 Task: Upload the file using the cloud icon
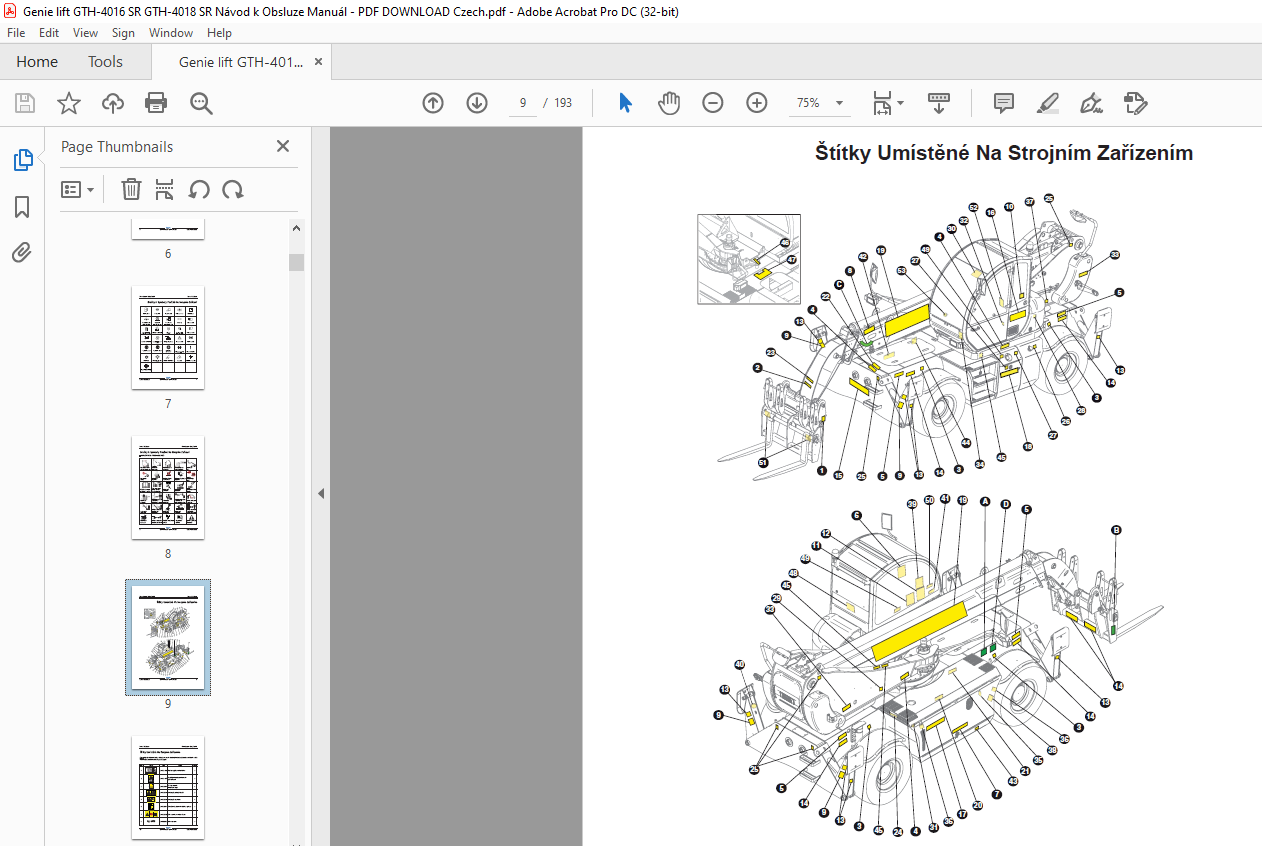(x=113, y=103)
